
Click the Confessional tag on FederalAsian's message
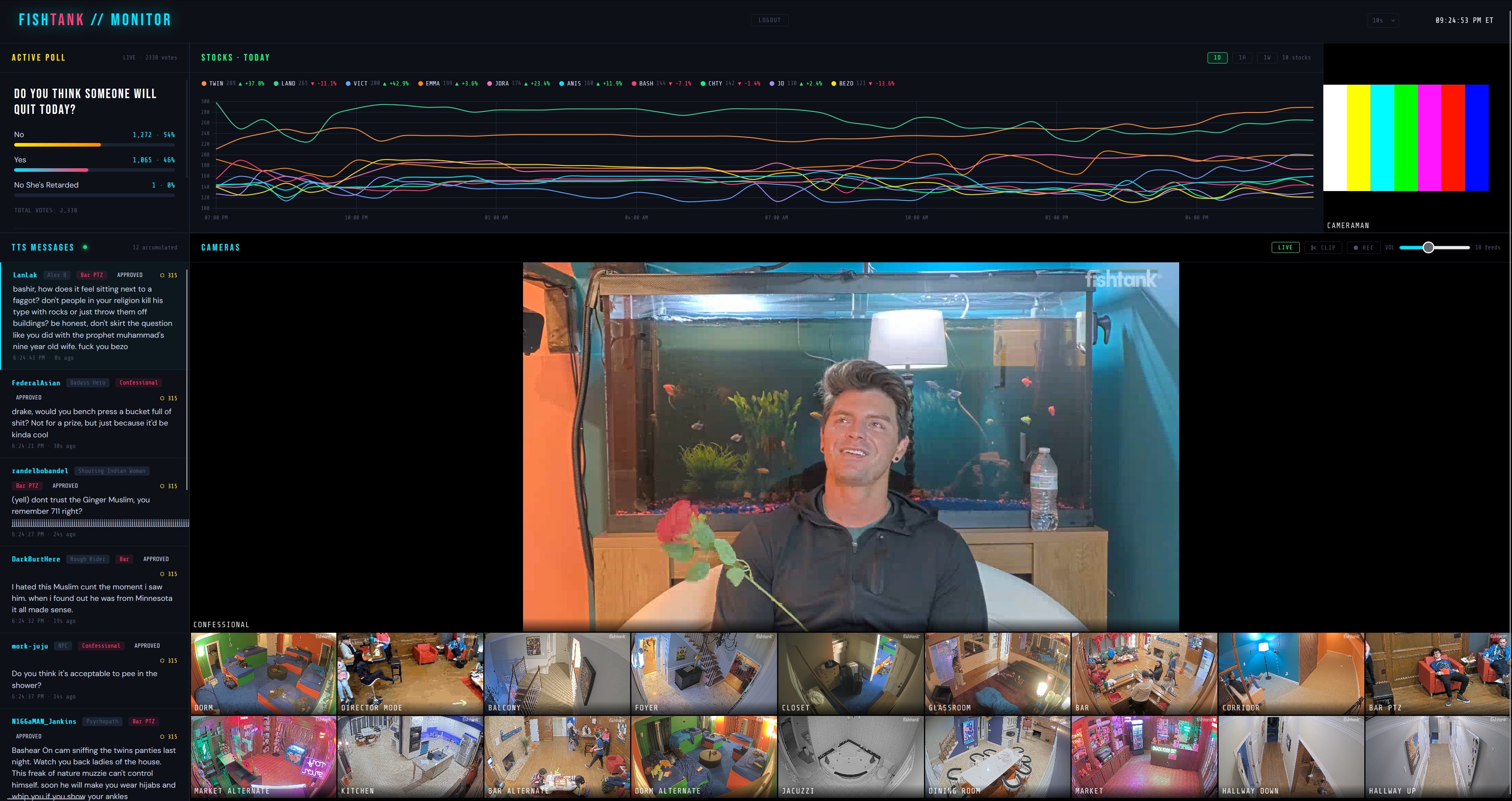(139, 383)
